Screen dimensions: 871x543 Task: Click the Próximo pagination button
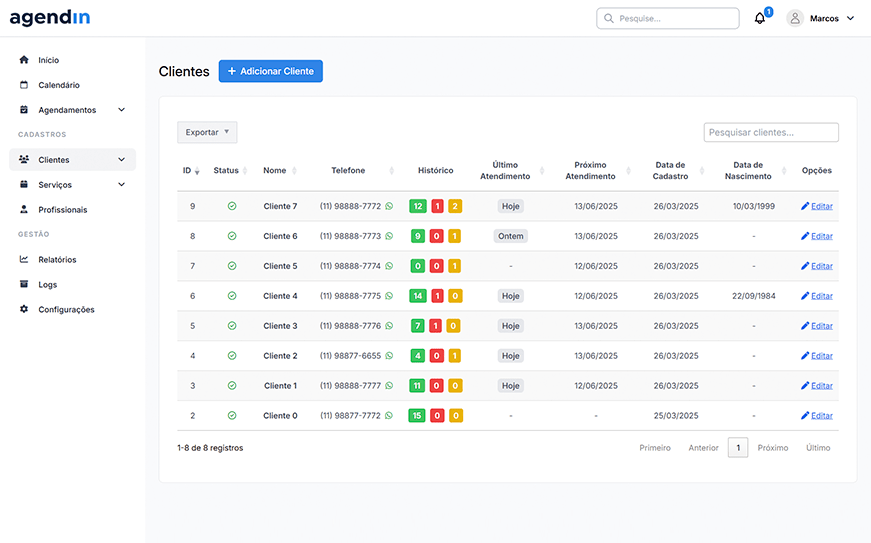pos(773,448)
